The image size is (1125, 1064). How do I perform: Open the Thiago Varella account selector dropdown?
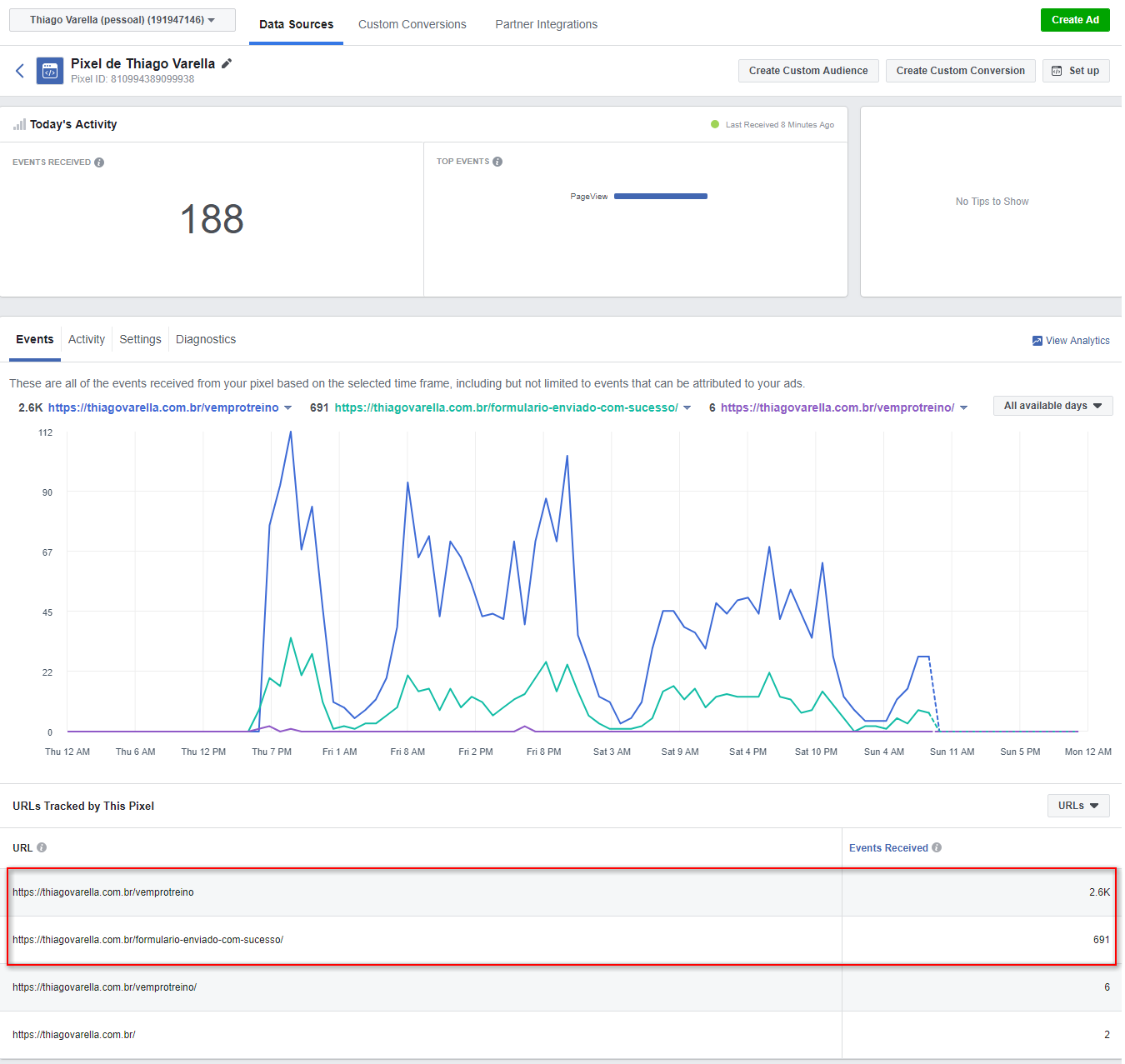(x=122, y=20)
